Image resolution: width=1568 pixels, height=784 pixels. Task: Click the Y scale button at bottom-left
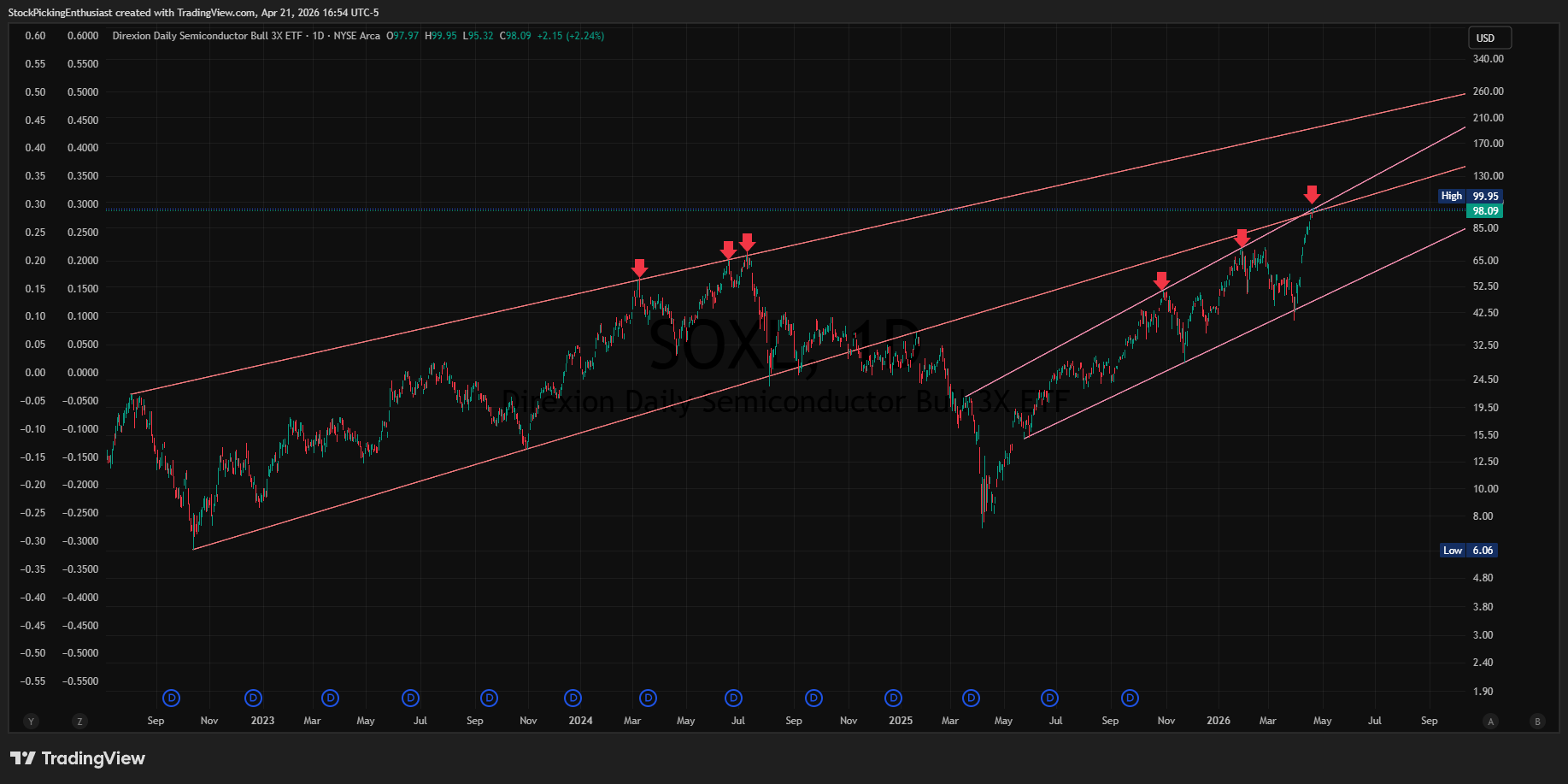coord(32,722)
